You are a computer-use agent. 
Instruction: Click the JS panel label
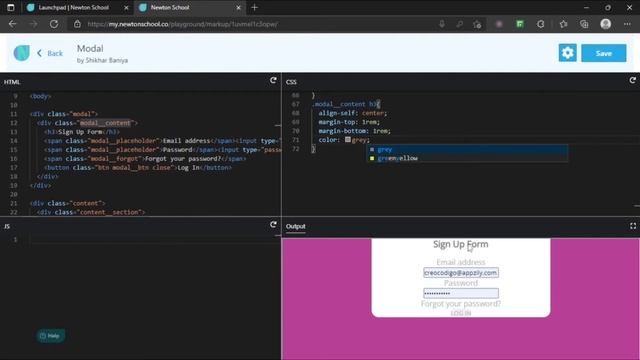click(x=7, y=226)
